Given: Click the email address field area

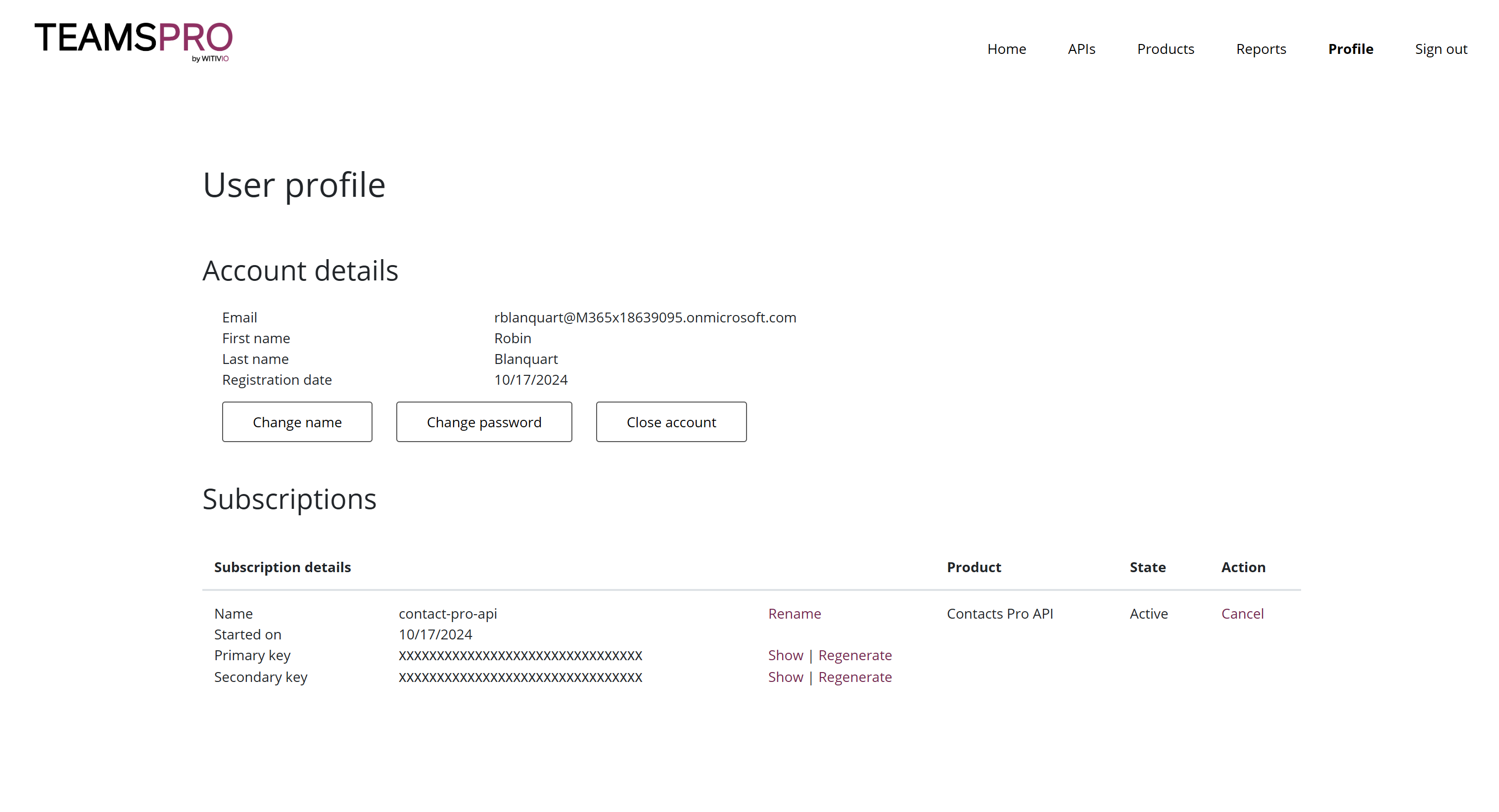Looking at the screenshot, I should pyautogui.click(x=645, y=317).
